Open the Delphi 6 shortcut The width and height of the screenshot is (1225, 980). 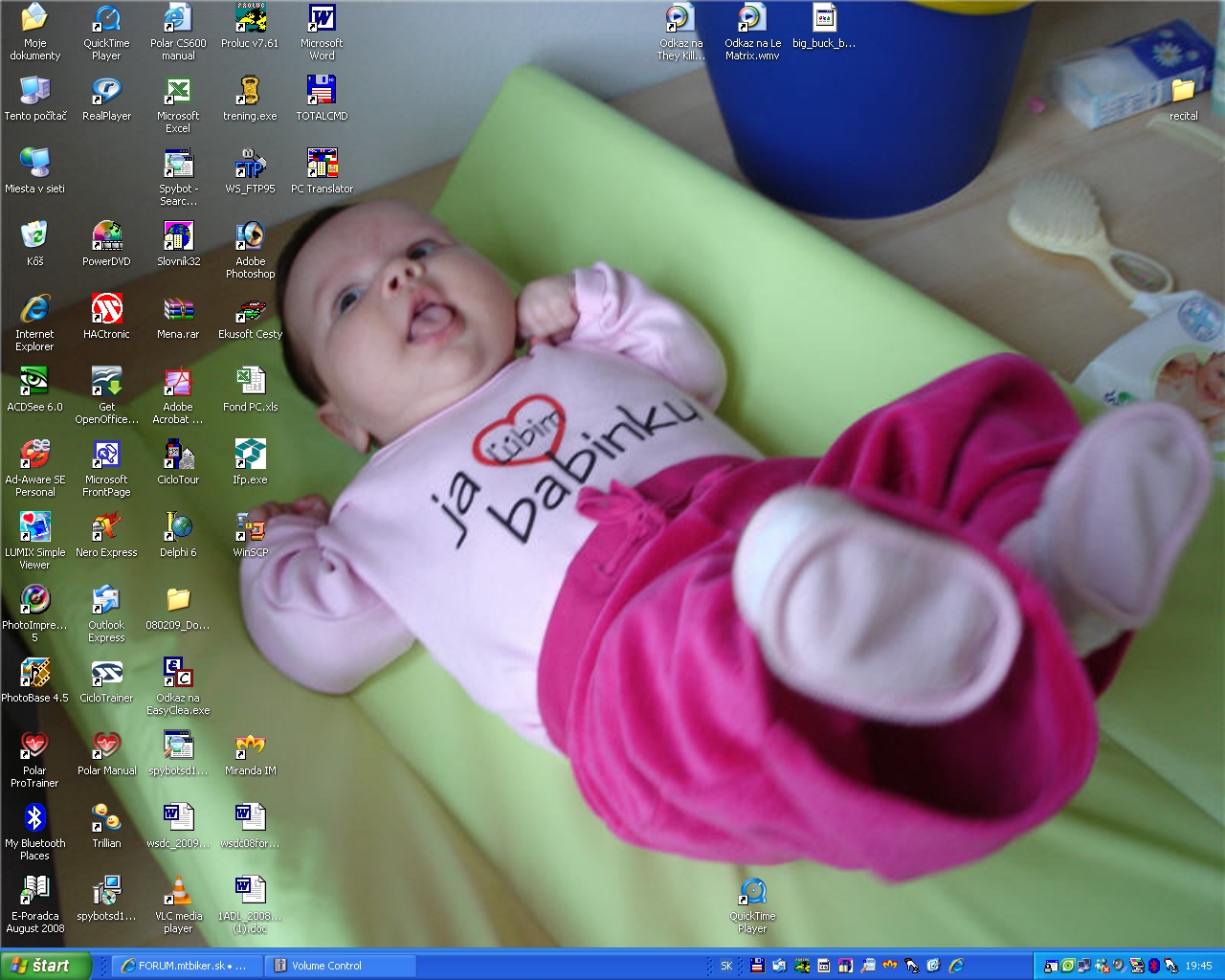tap(178, 527)
